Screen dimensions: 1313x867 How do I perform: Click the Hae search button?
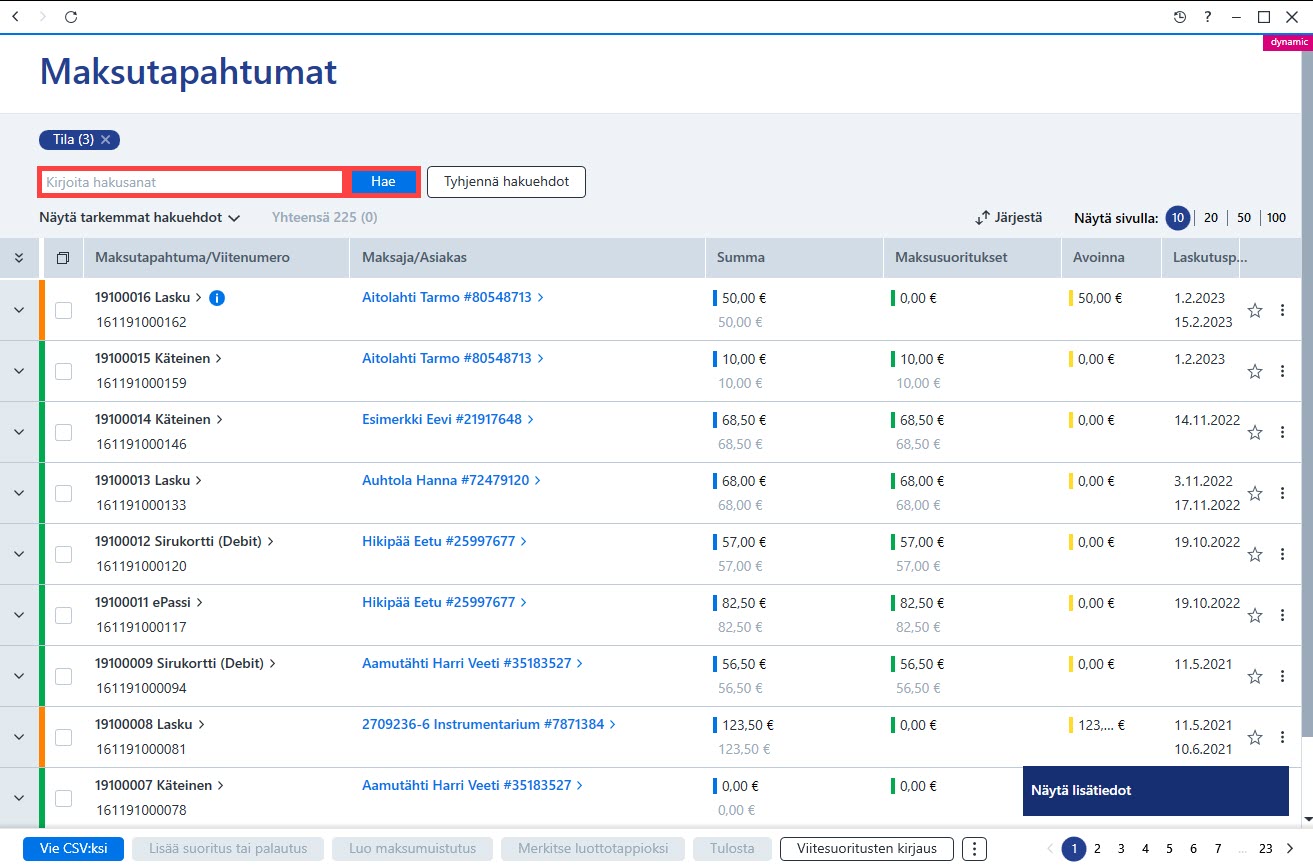383,182
